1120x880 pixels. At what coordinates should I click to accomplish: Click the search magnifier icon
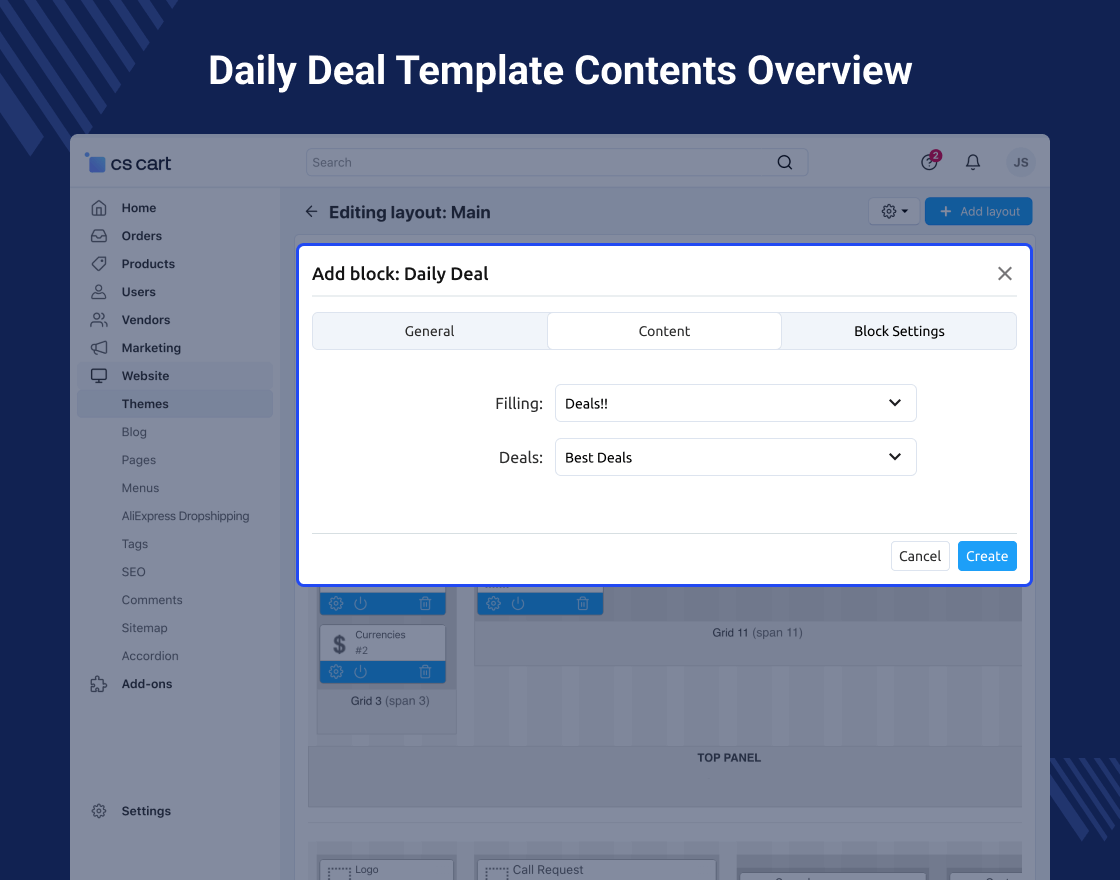pos(785,162)
